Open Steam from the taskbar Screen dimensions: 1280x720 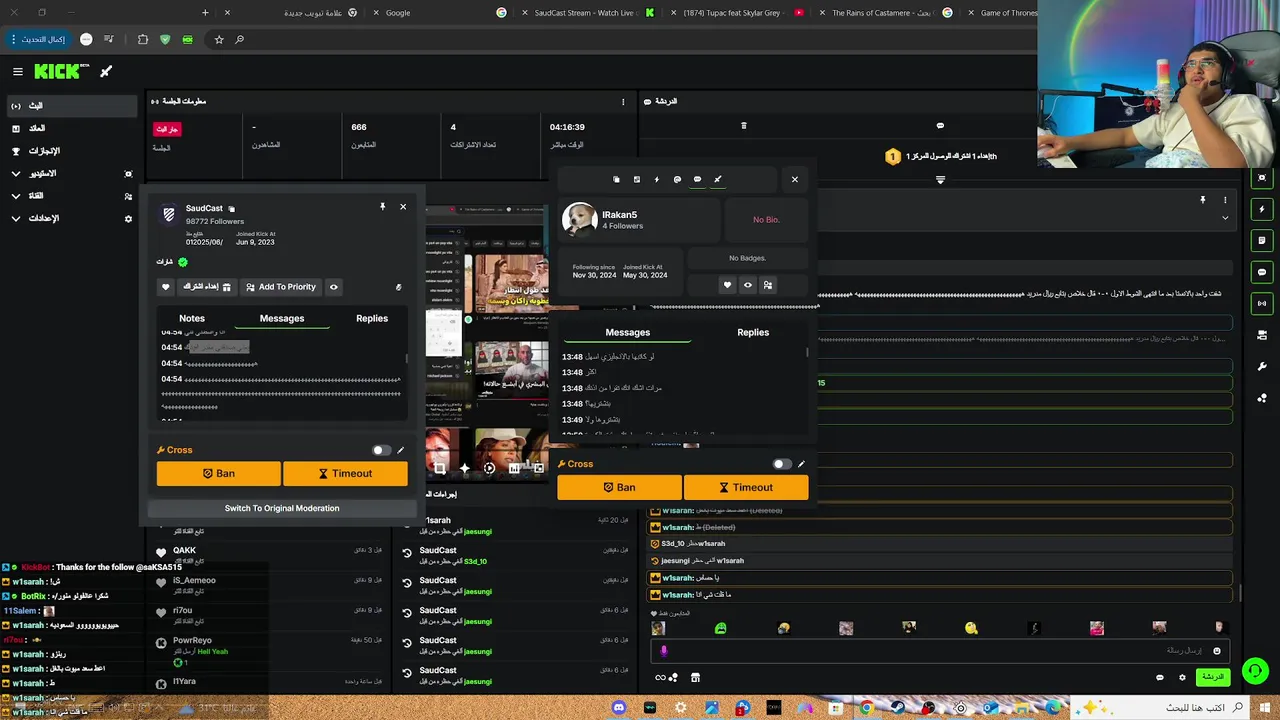[897, 708]
